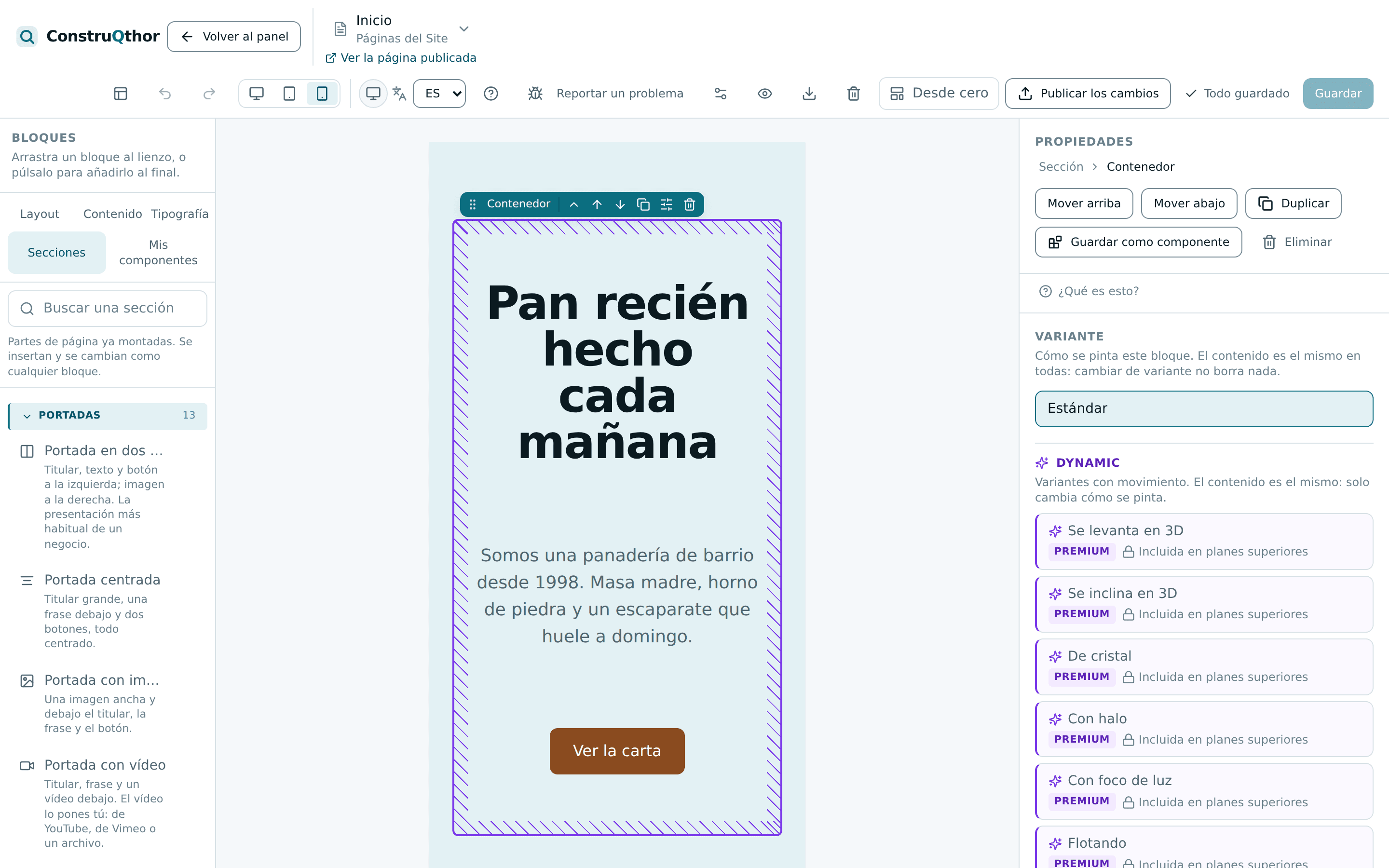Click the Desde cero button

[x=939, y=94]
